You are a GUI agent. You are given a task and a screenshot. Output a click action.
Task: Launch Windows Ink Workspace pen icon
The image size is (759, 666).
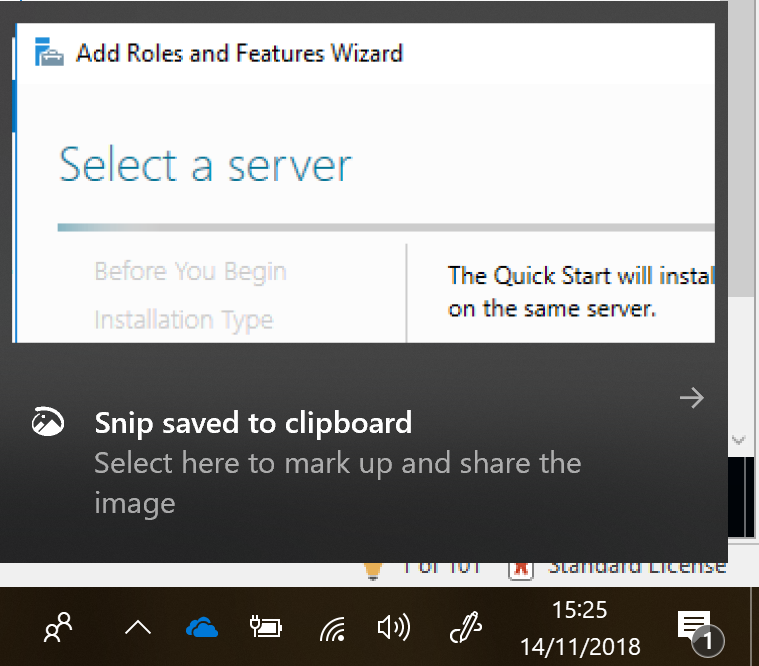466,628
